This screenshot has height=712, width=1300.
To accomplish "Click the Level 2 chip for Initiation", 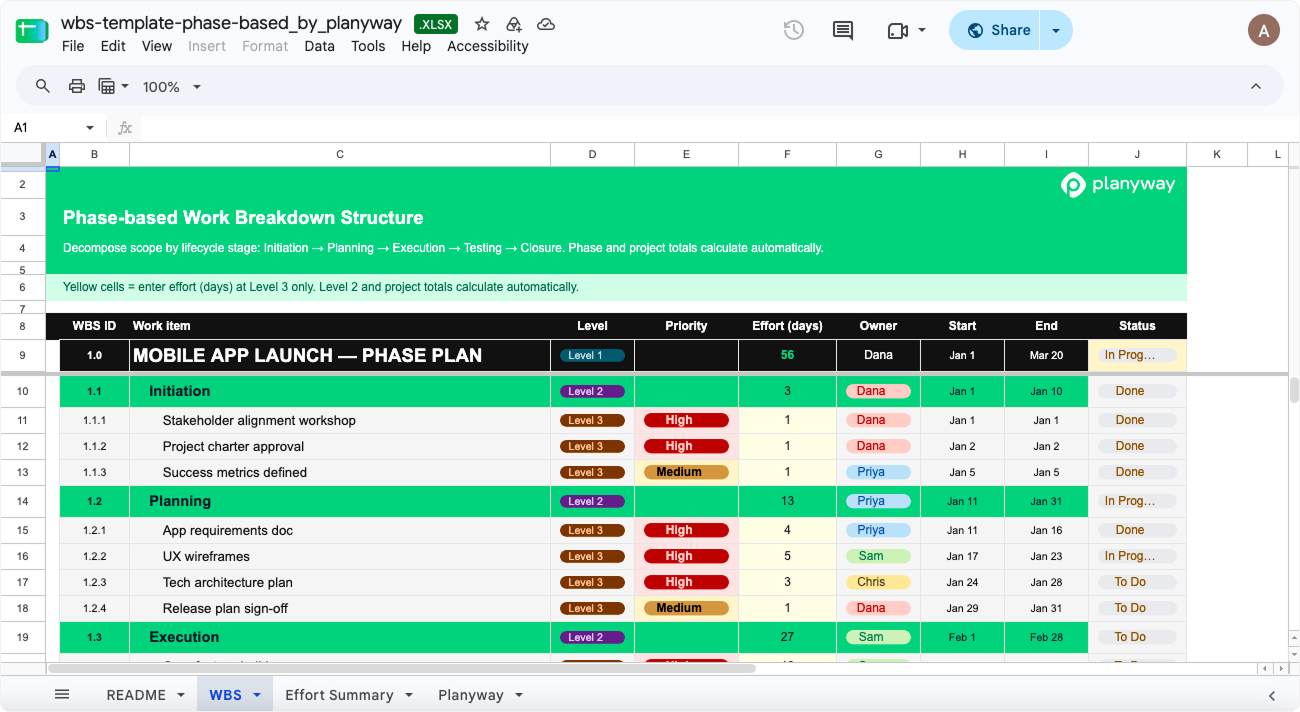I will coord(592,391).
